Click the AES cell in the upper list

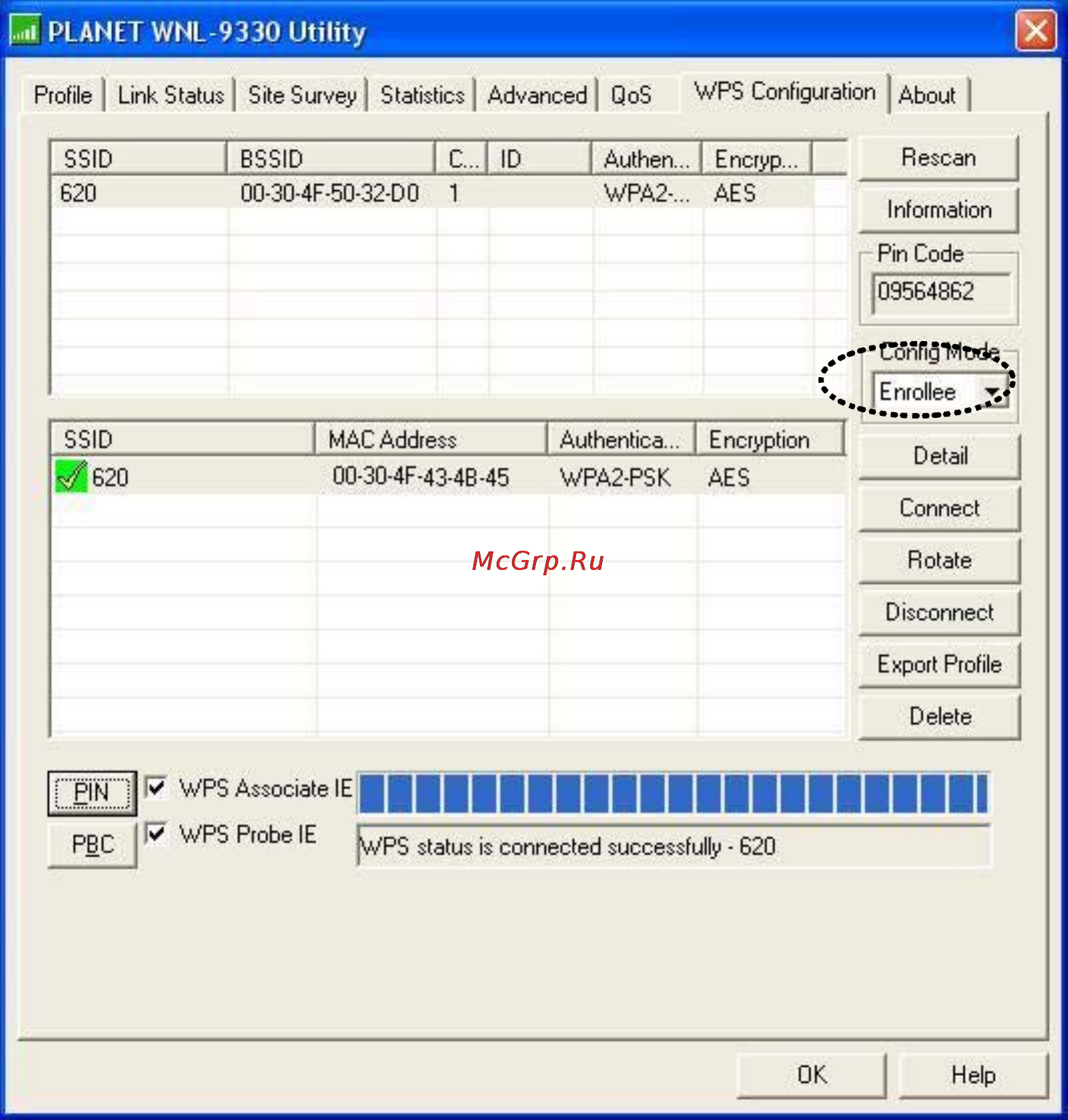coord(734,193)
